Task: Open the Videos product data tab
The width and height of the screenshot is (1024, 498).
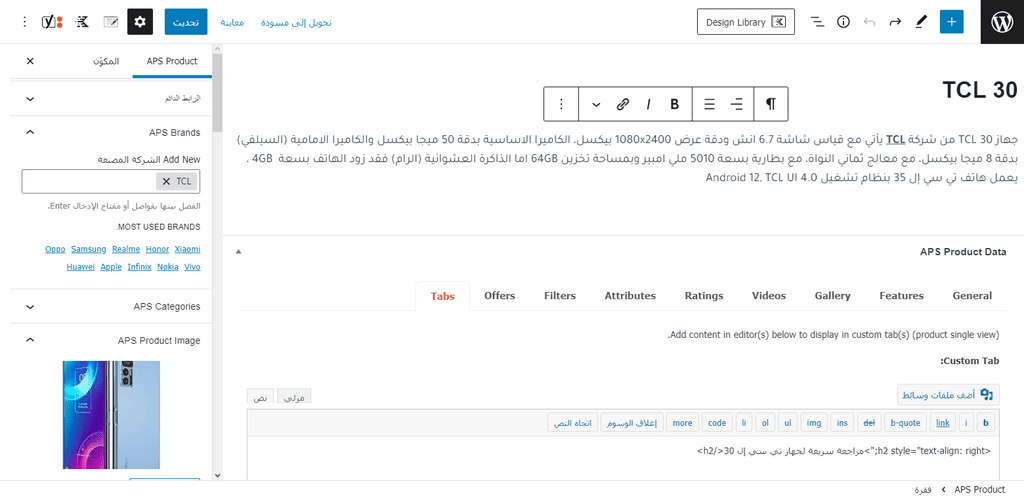Action: point(769,296)
